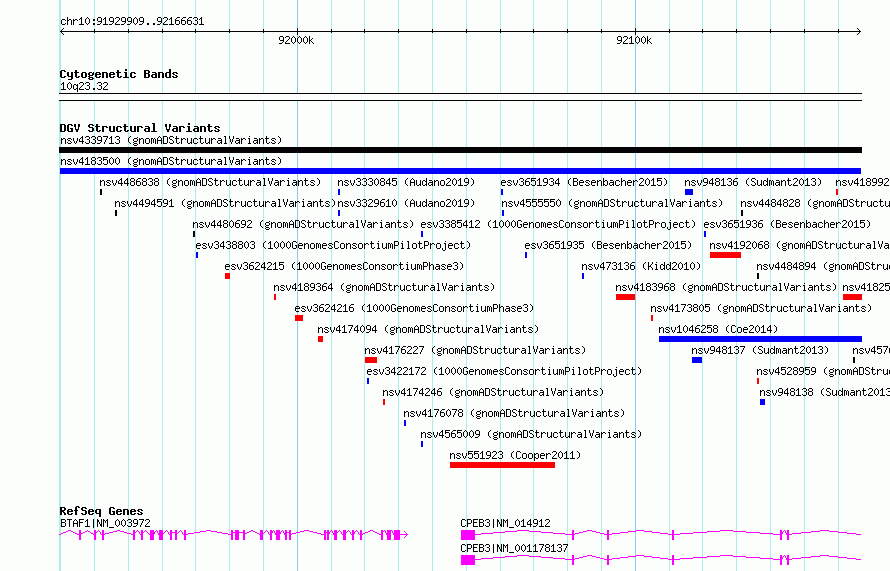Image resolution: width=890 pixels, height=571 pixels.
Task: Click the nsv4176227 red variant bar
Action: (x=371, y=360)
